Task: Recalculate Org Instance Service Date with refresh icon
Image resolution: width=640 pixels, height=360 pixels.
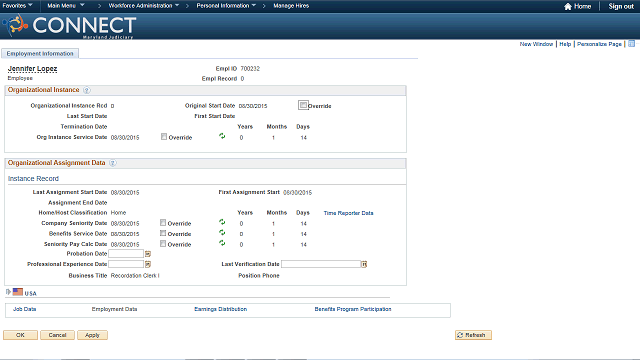Action: (222, 136)
